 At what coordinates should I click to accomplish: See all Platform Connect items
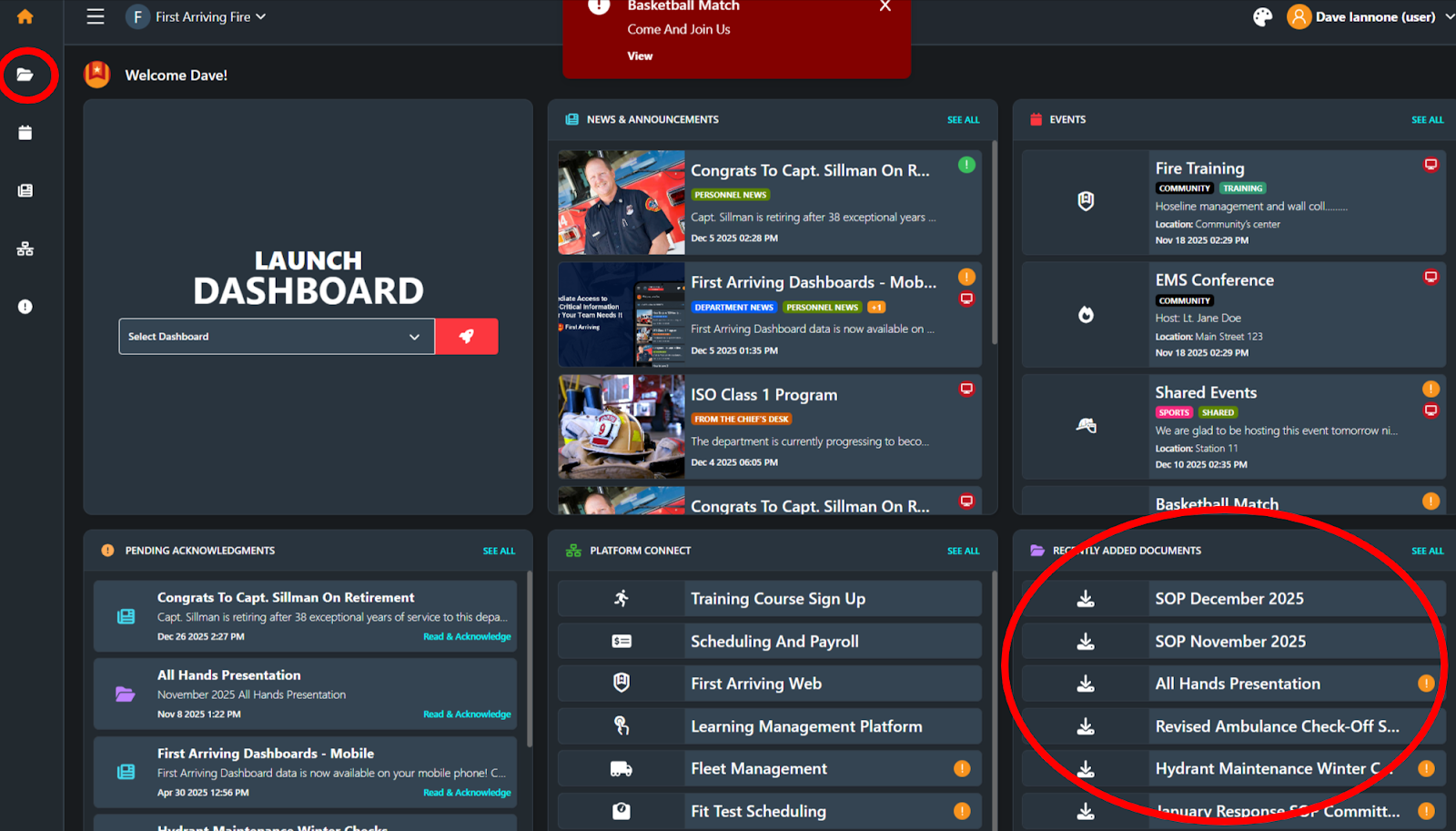point(963,551)
